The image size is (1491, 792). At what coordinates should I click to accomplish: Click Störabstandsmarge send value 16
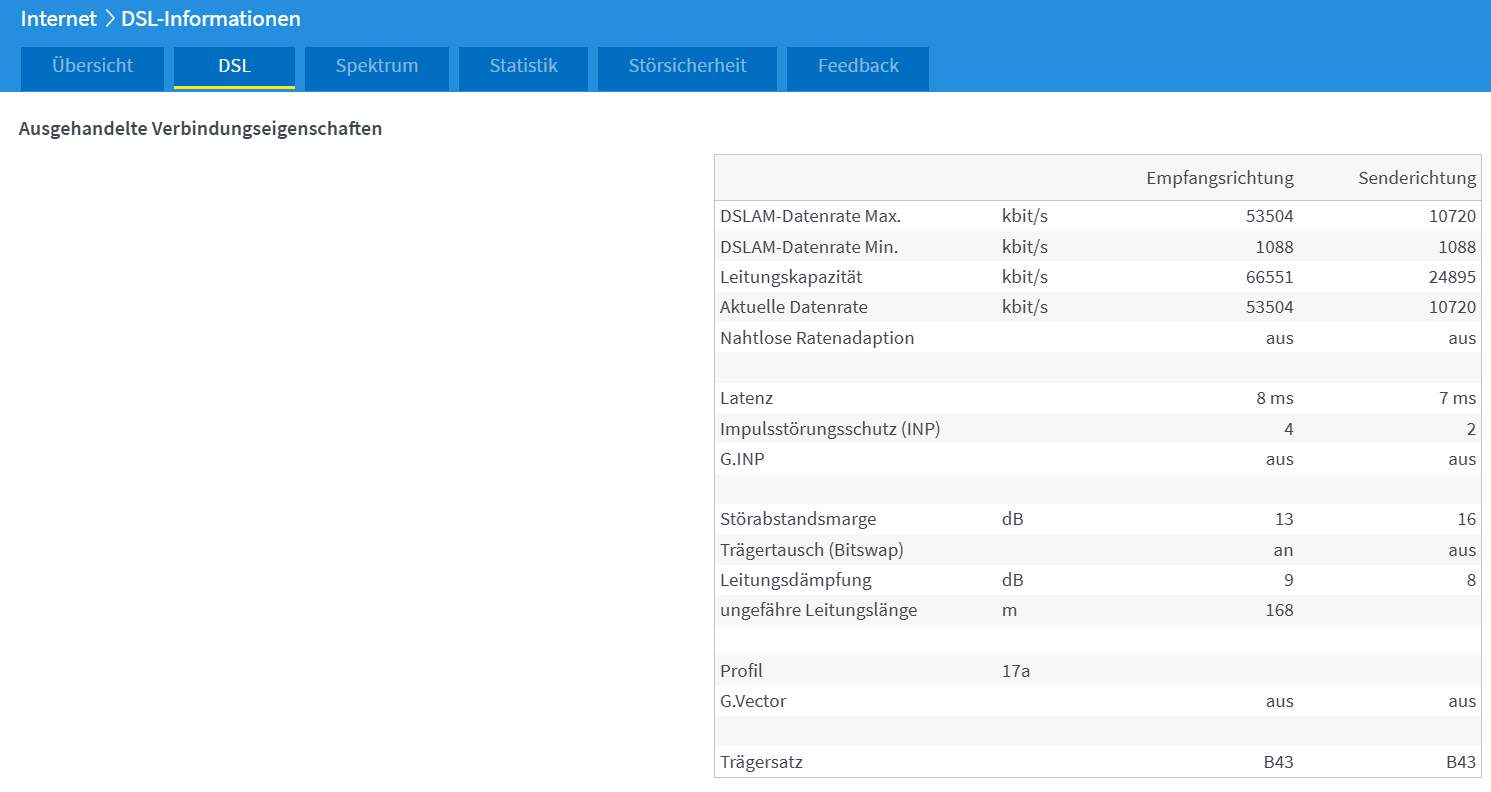[x=1466, y=519]
